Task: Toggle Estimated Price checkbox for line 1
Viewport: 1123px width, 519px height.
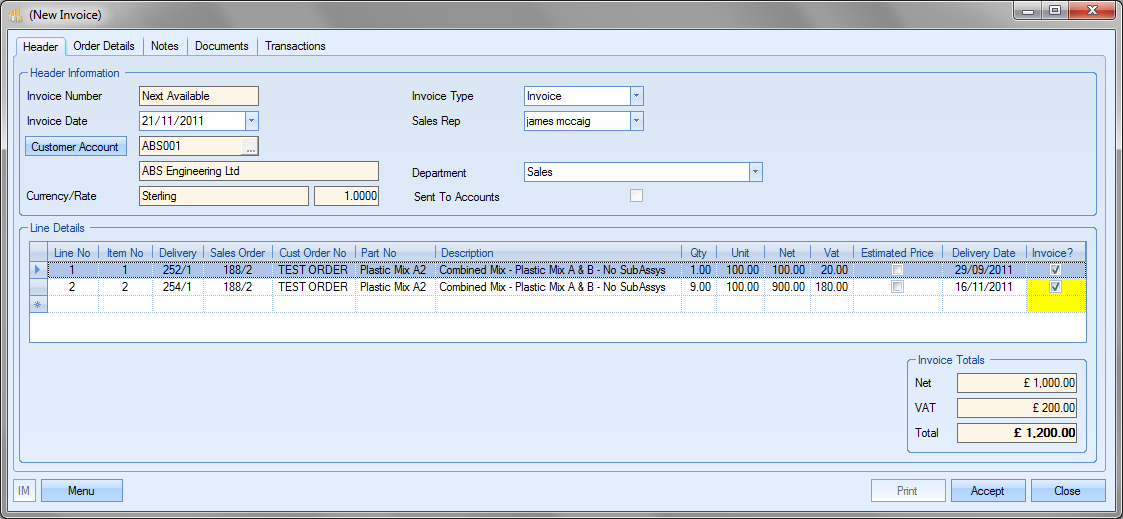Action: [x=897, y=270]
